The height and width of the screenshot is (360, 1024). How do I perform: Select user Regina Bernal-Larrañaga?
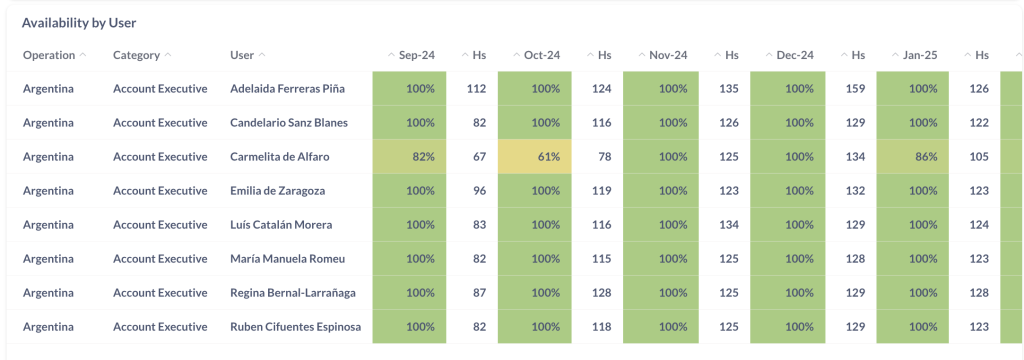click(x=293, y=293)
